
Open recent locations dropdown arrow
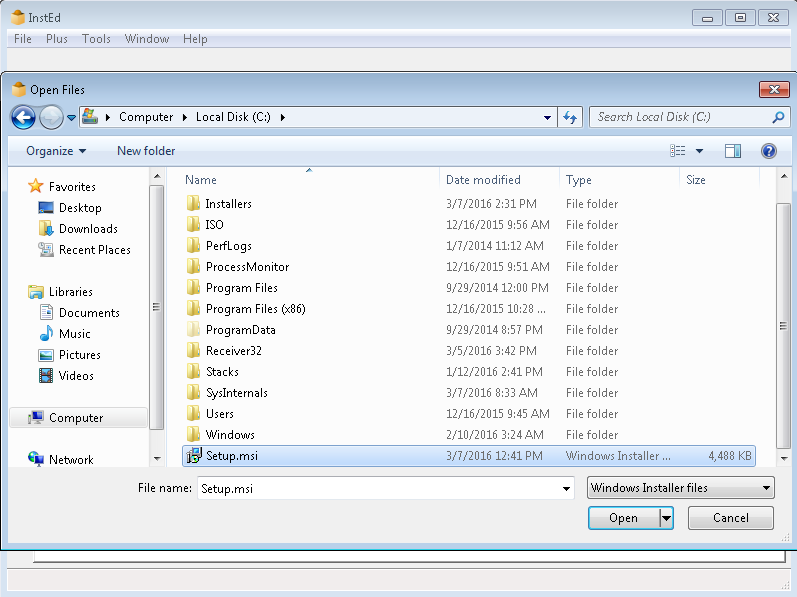[x=72, y=118]
